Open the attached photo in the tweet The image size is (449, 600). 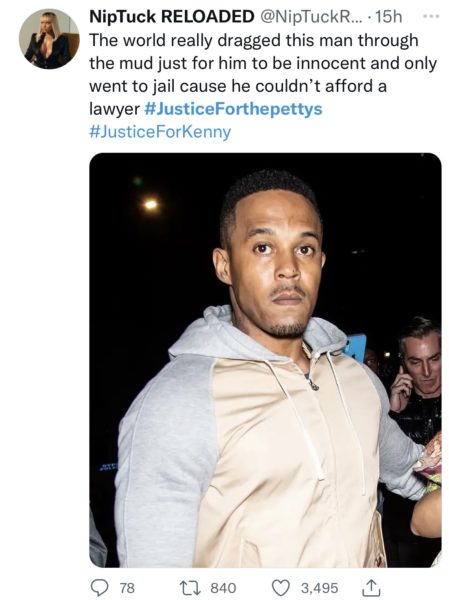coord(265,360)
